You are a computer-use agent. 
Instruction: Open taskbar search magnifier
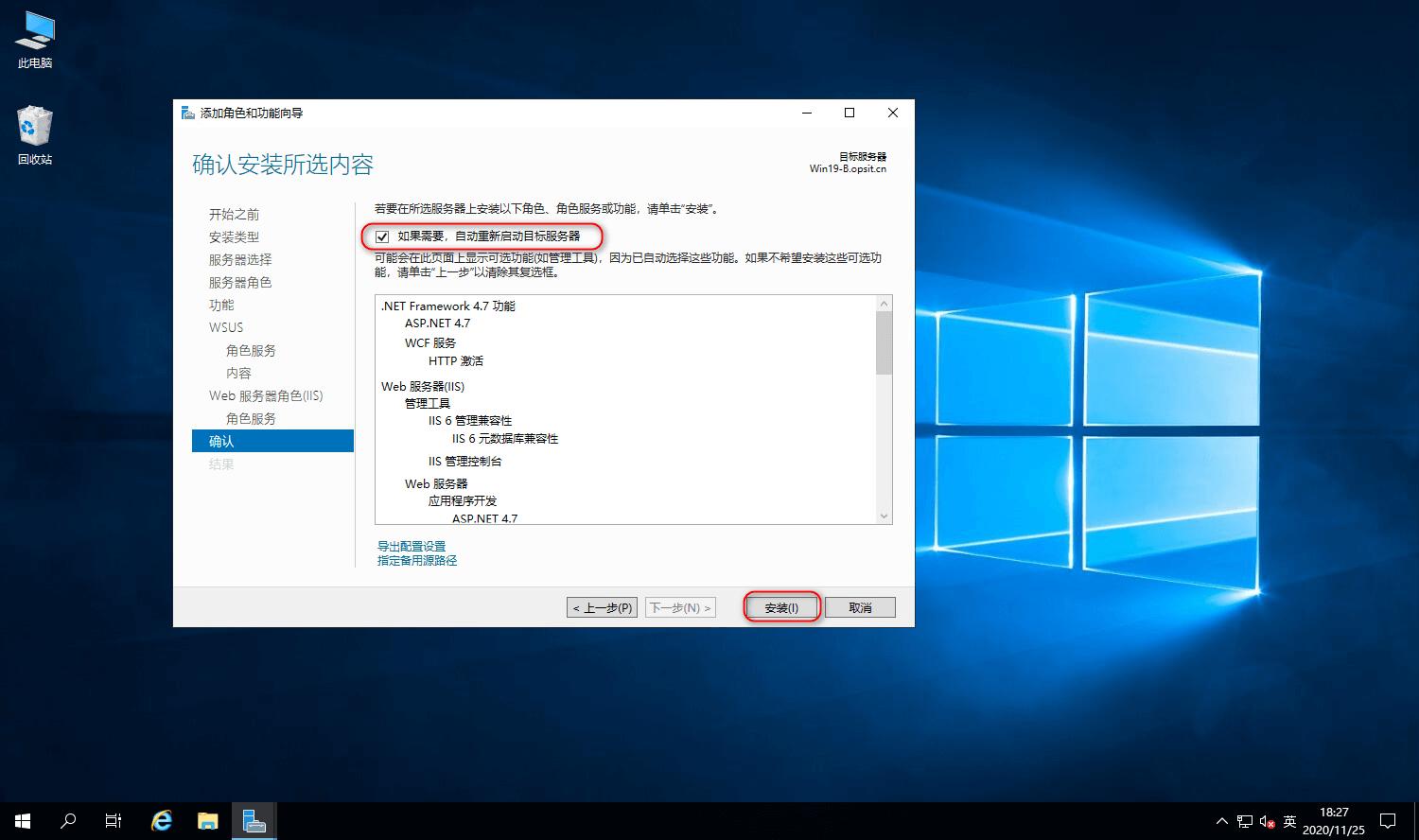[x=68, y=821]
